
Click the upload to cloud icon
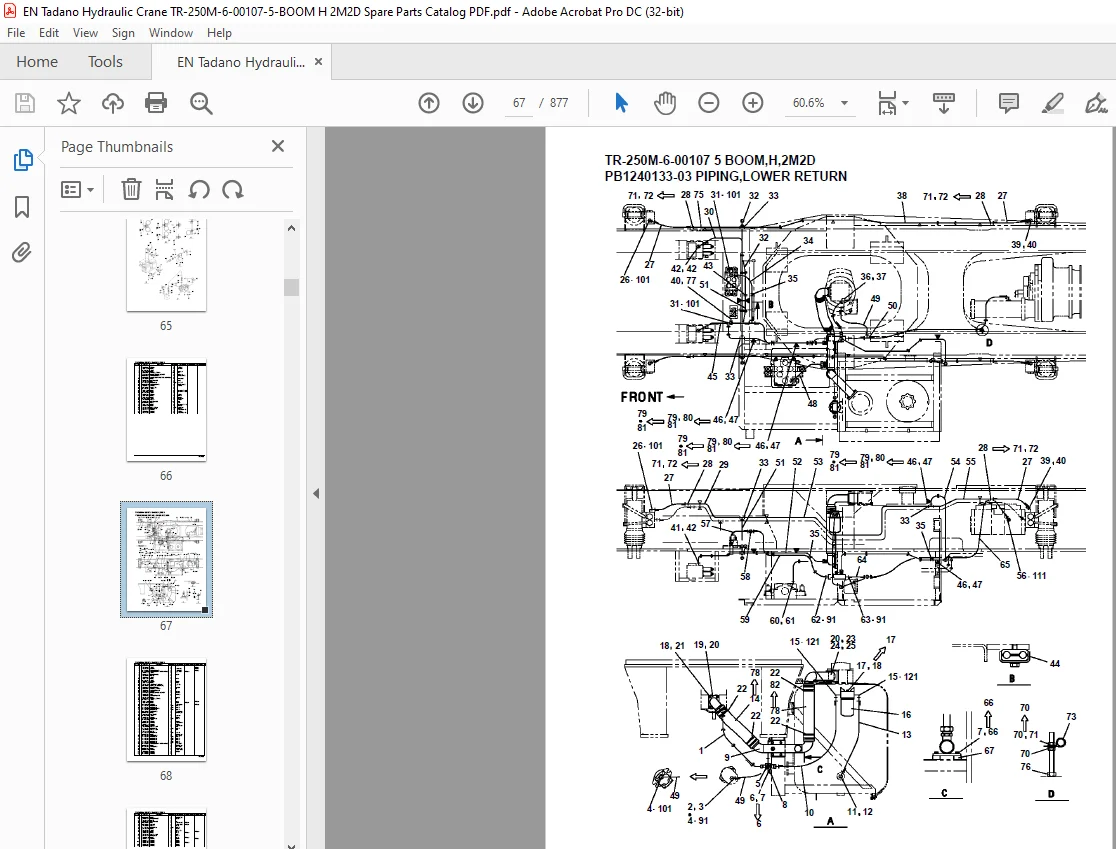pos(112,103)
